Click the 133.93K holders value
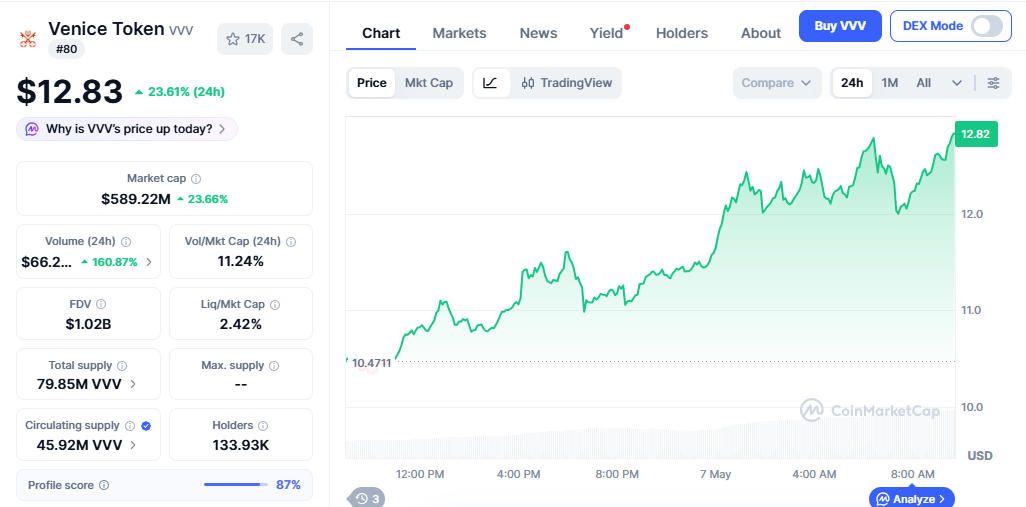1026x507 pixels. coord(241,446)
